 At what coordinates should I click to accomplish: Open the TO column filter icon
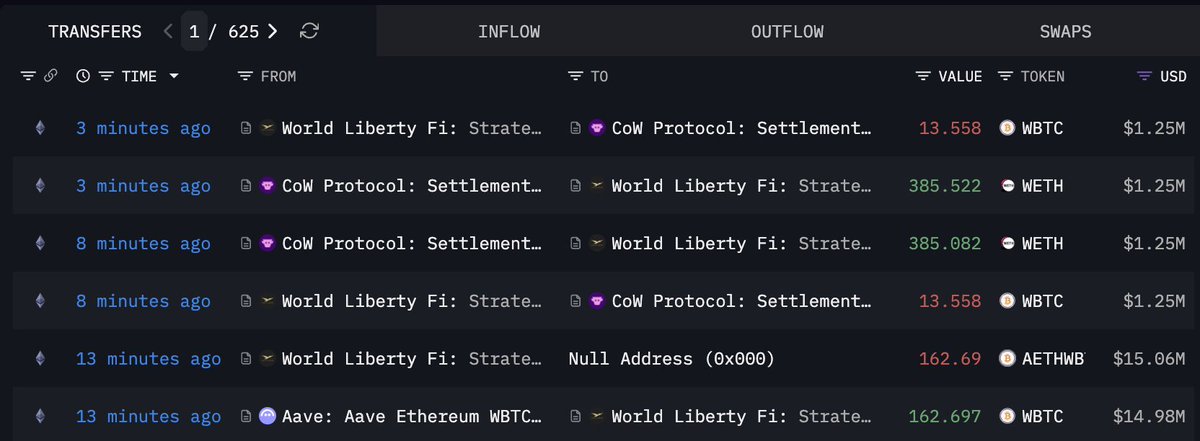point(575,76)
